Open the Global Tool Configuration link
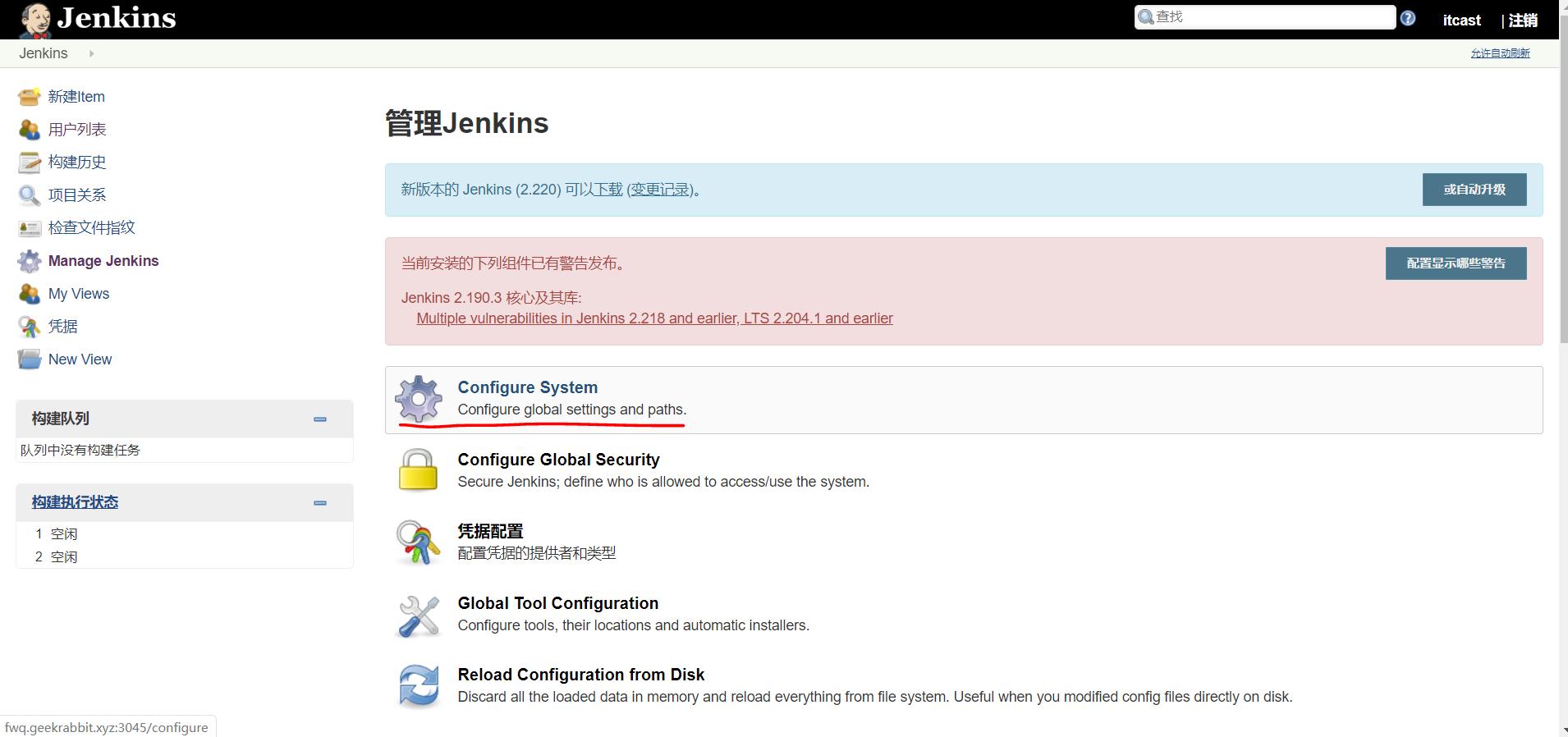 558,603
